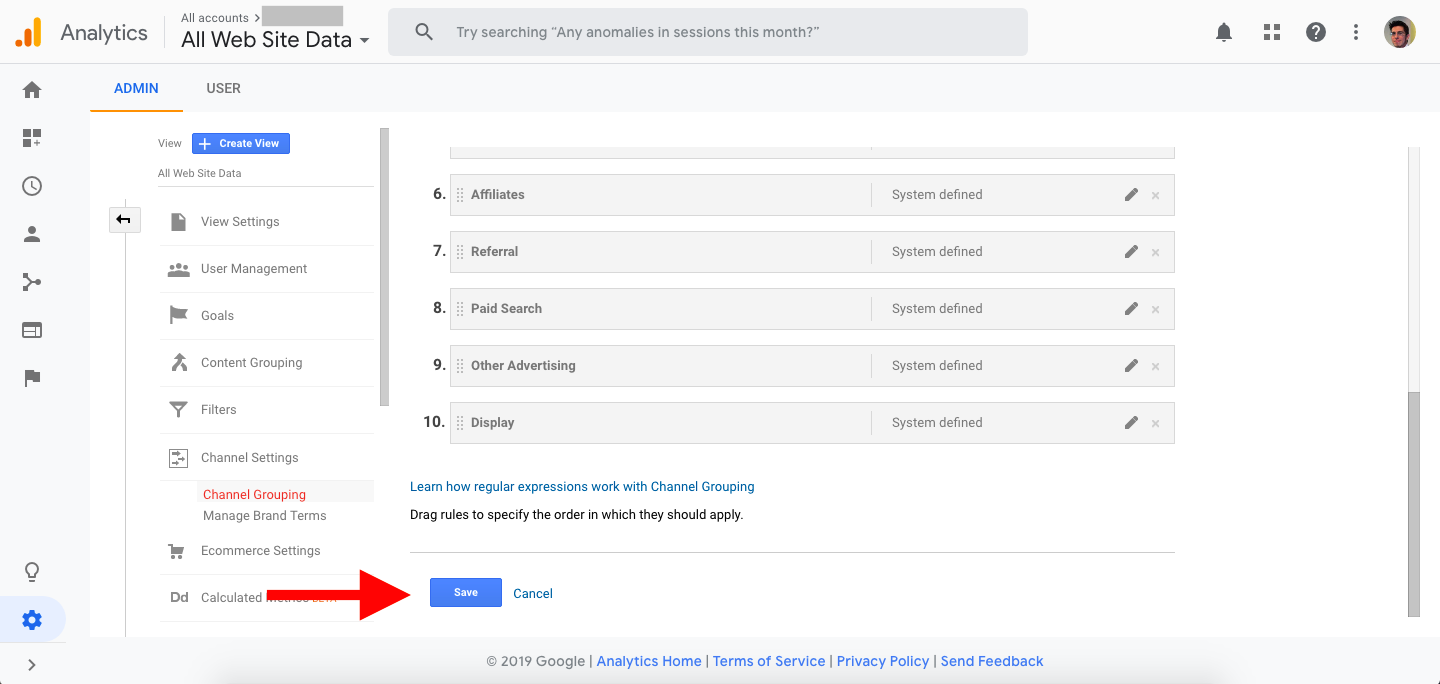Open Realtime reports via the clock icon
1440x684 pixels.
tap(31, 186)
